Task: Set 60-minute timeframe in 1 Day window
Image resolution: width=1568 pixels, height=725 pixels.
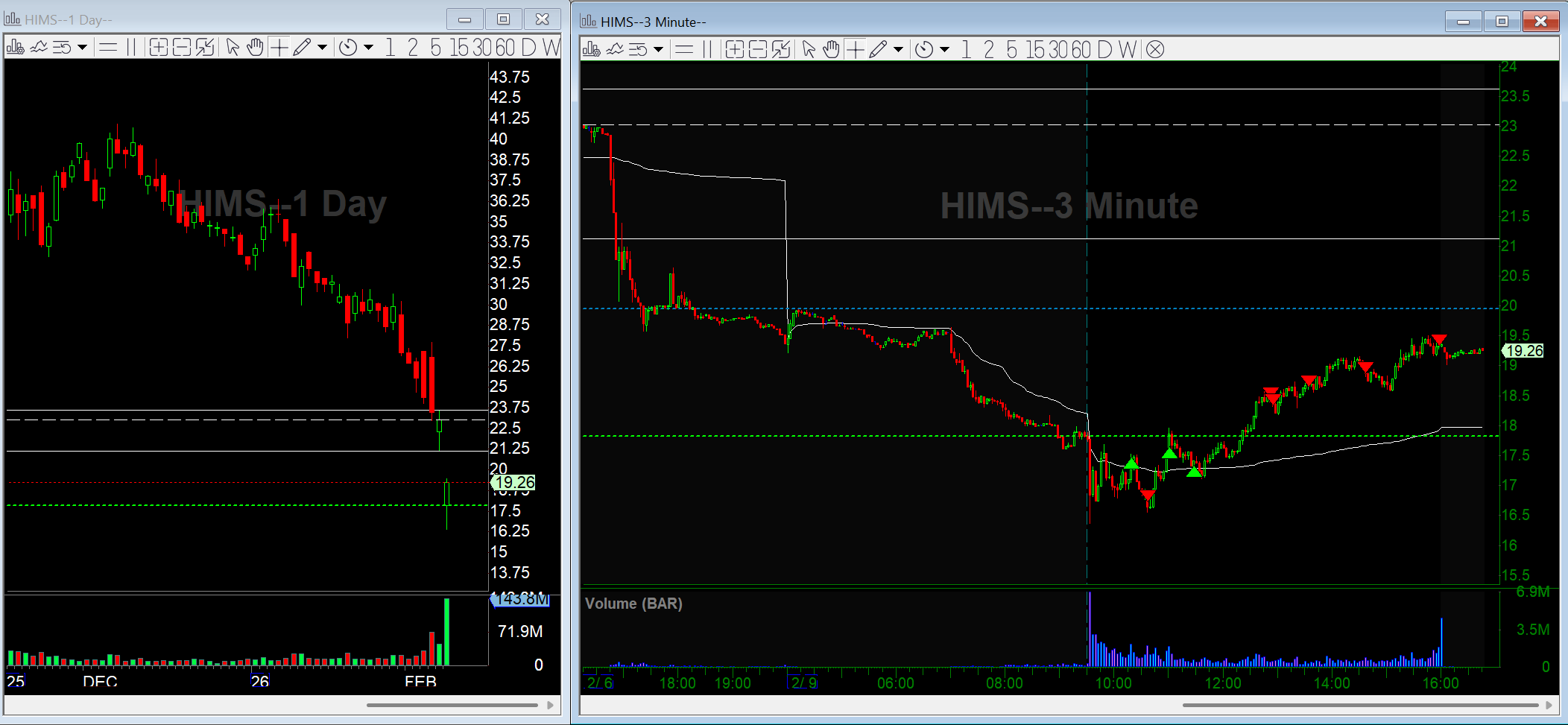Action: (505, 48)
